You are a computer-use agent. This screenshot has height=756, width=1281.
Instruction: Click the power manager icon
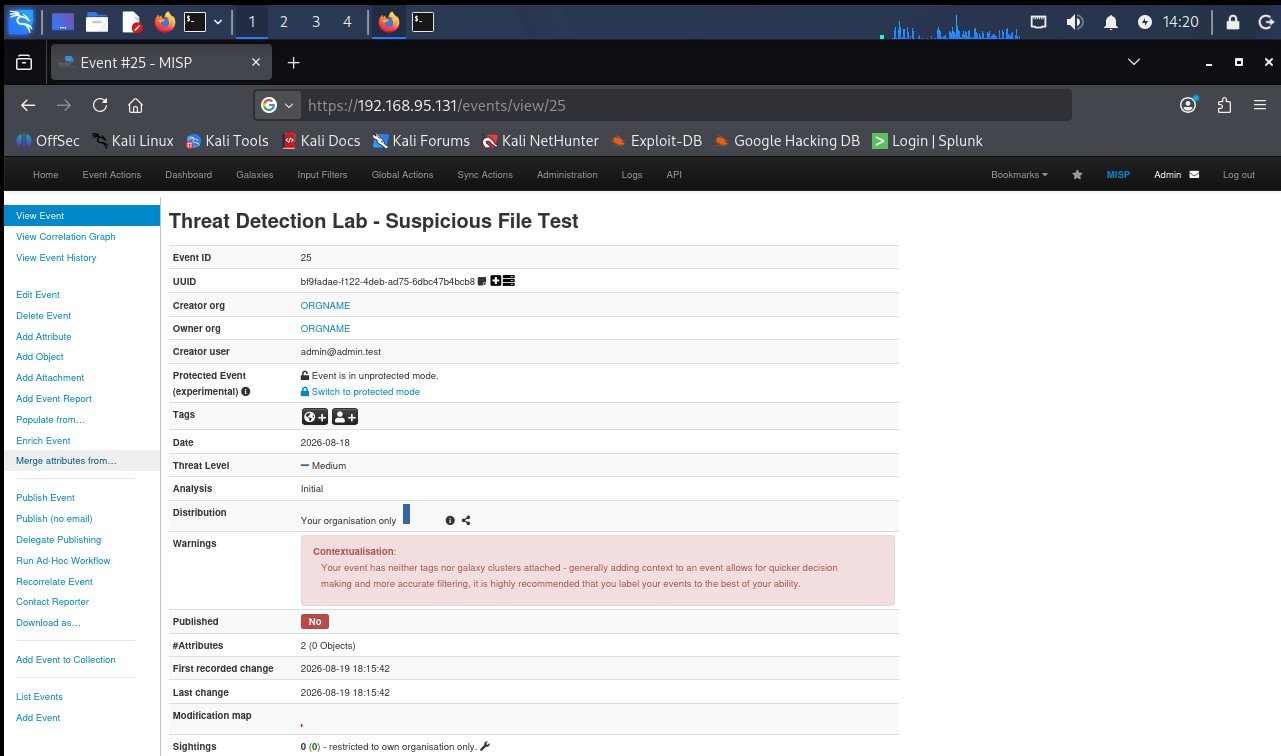(x=1144, y=21)
